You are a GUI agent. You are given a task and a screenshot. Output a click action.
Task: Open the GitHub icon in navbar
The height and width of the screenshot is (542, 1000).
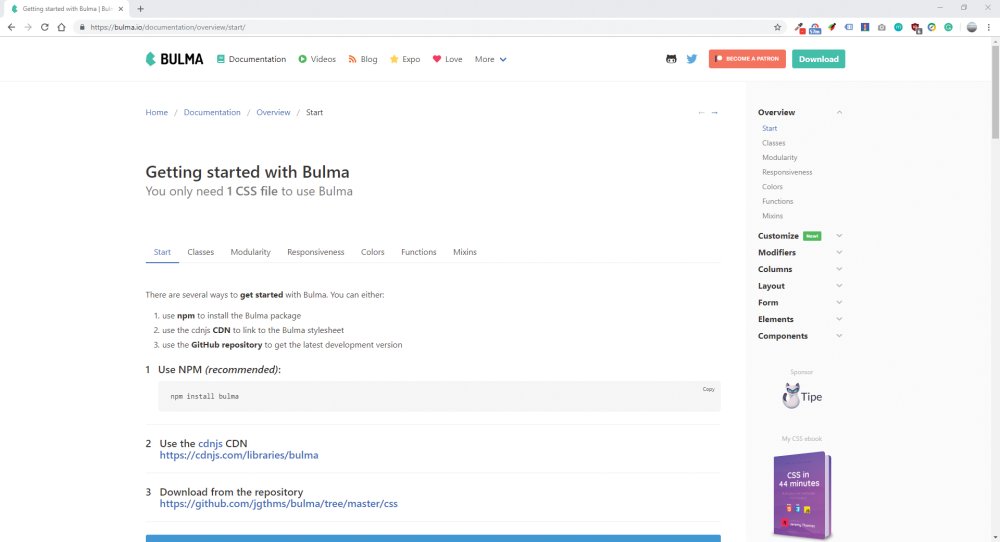click(671, 59)
